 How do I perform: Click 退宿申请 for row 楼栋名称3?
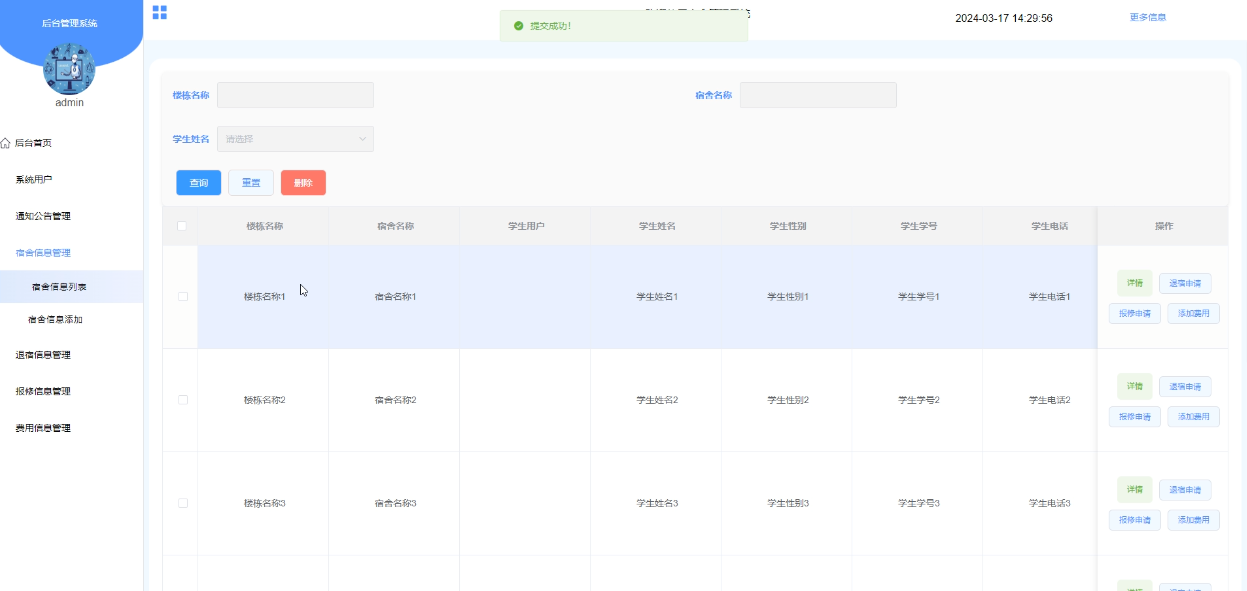(x=1185, y=490)
